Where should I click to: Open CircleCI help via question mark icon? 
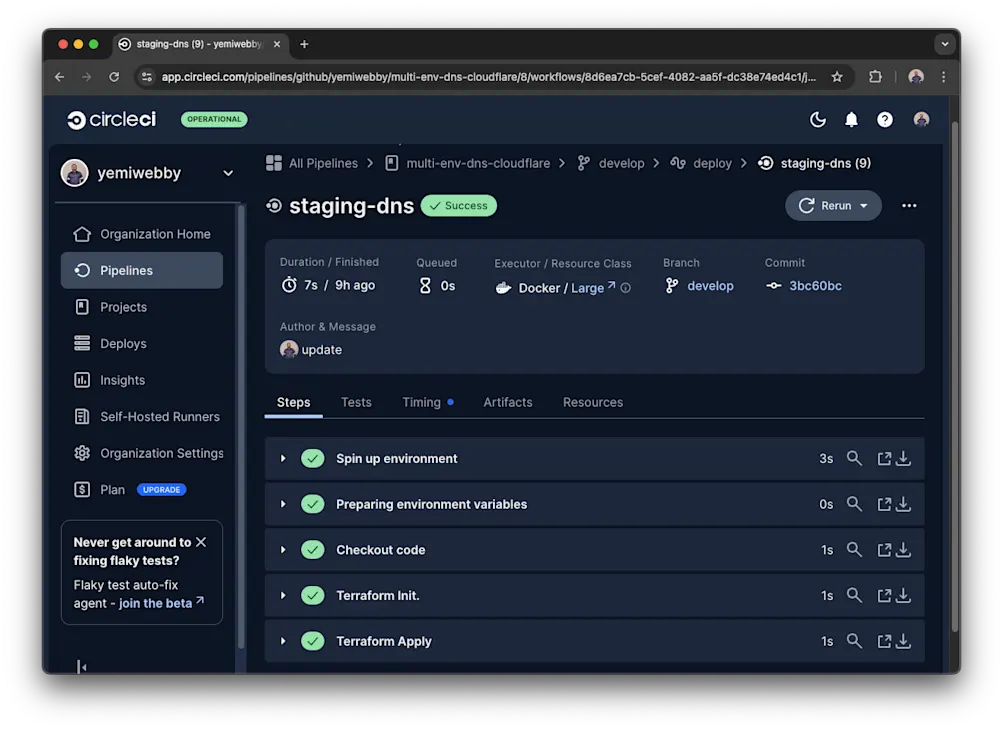coord(884,119)
